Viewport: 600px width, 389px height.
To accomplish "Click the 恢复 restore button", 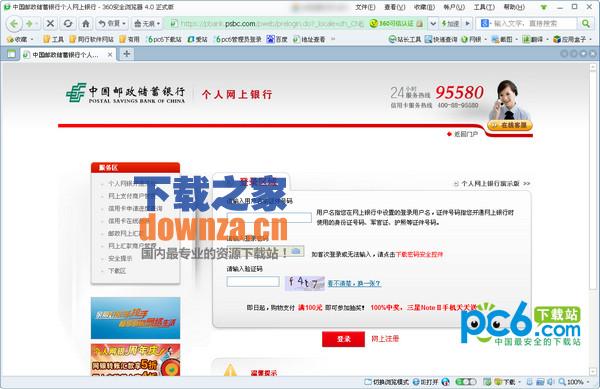I will click(110, 24).
